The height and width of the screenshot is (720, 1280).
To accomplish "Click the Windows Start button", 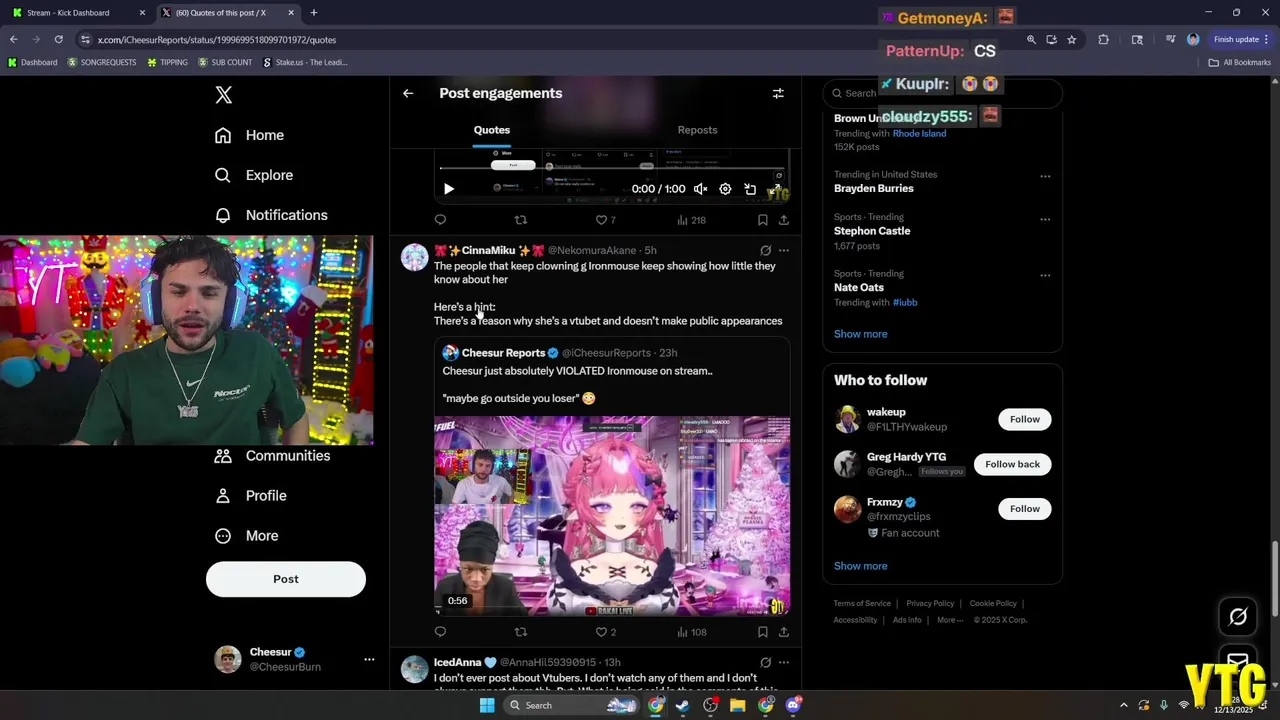I will tap(487, 705).
